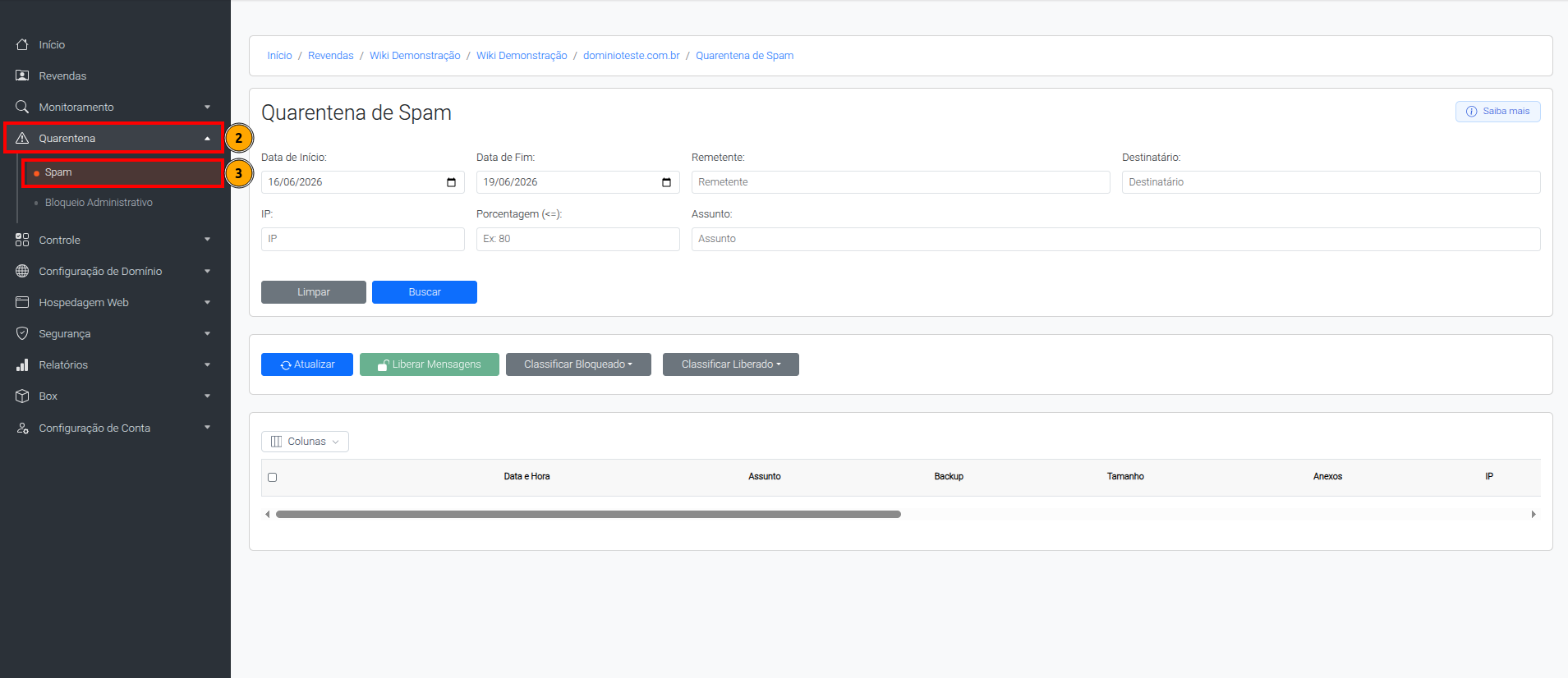
Task: Click the Início home icon in sidebar
Action: pos(22,44)
